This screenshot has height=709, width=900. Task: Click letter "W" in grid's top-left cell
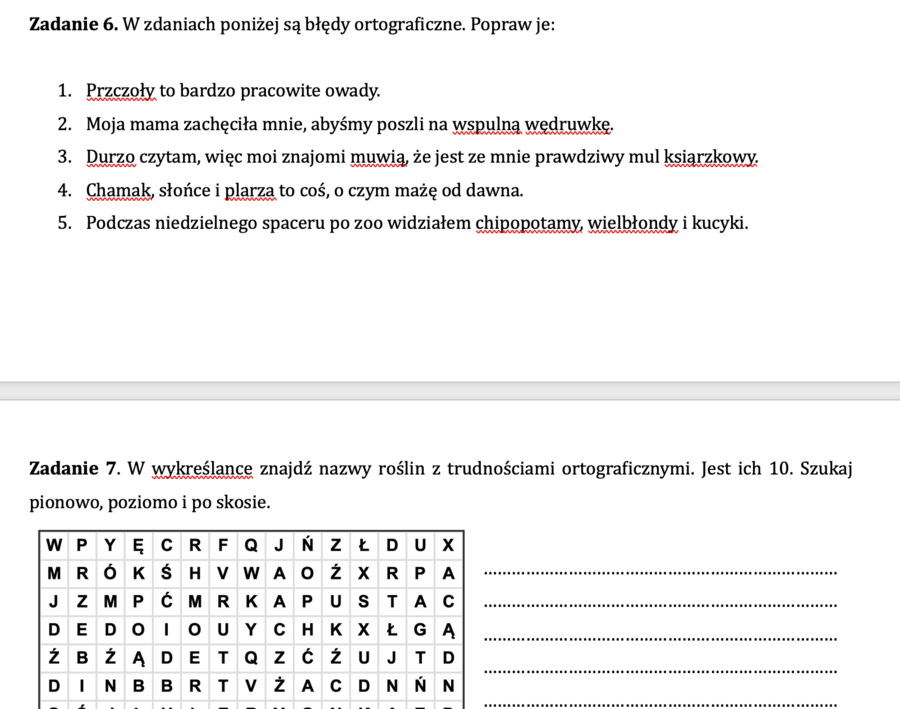(x=53, y=545)
